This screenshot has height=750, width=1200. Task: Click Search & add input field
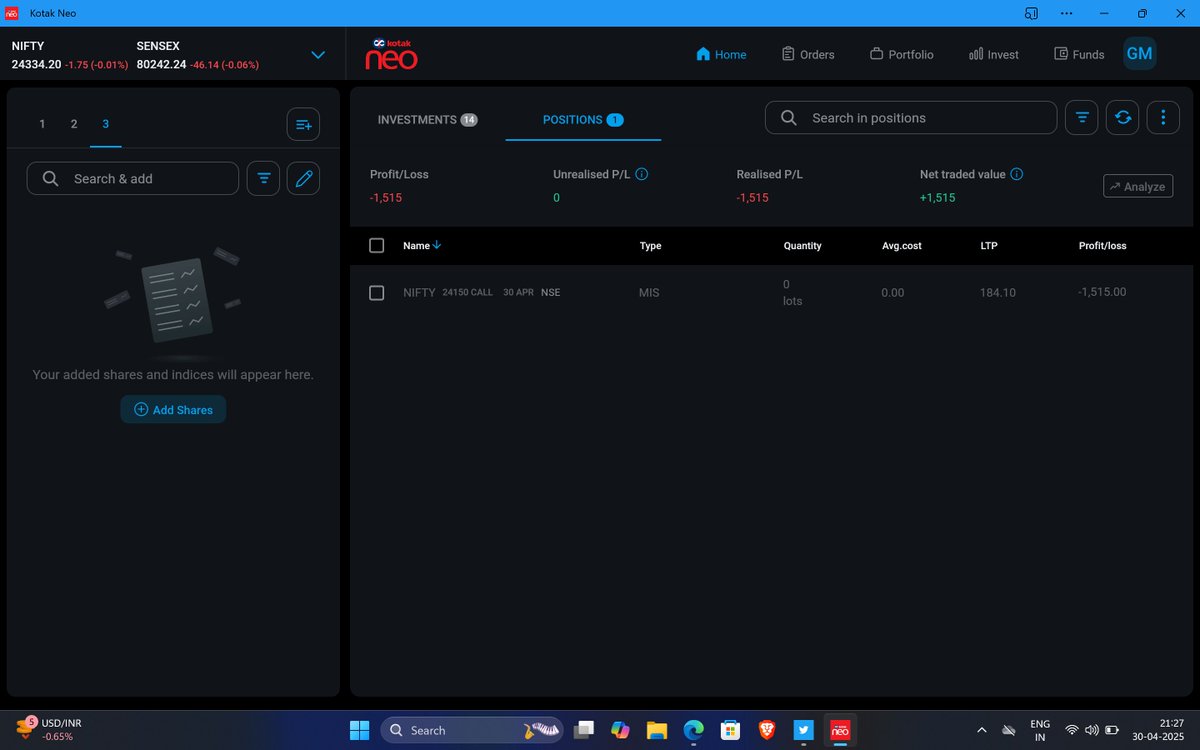coord(133,179)
